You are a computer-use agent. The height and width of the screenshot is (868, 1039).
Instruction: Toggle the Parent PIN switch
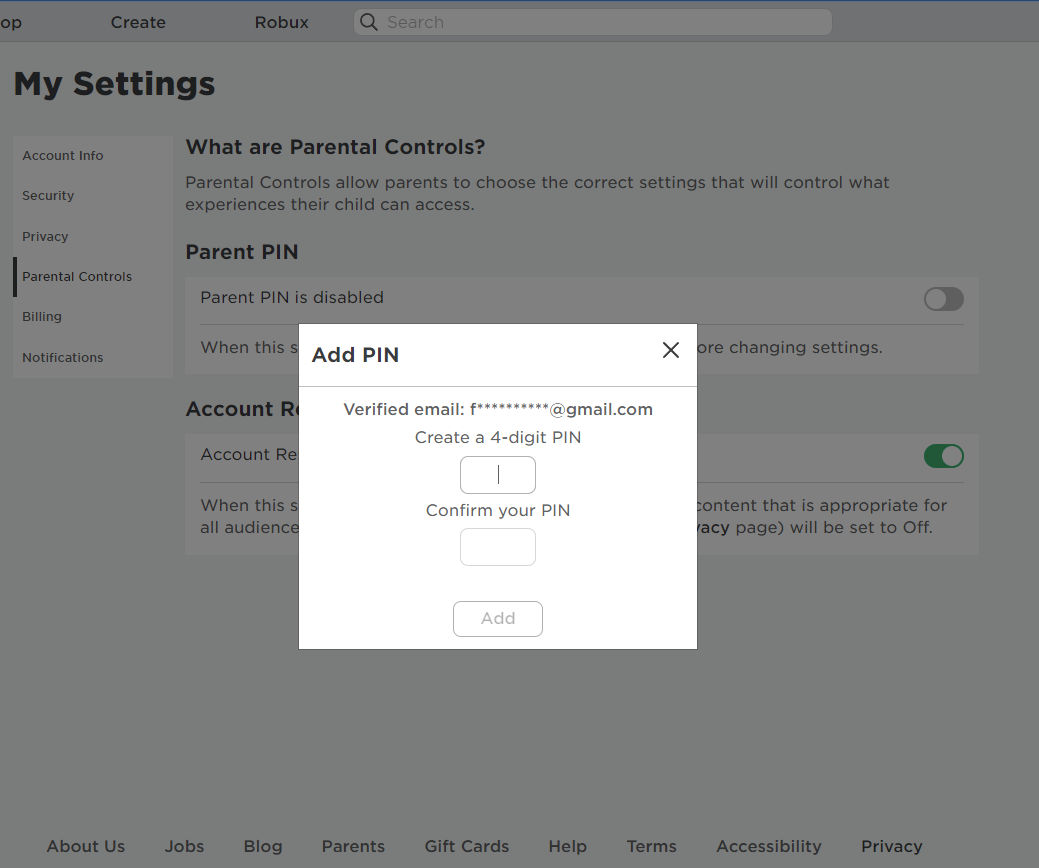pos(944,299)
